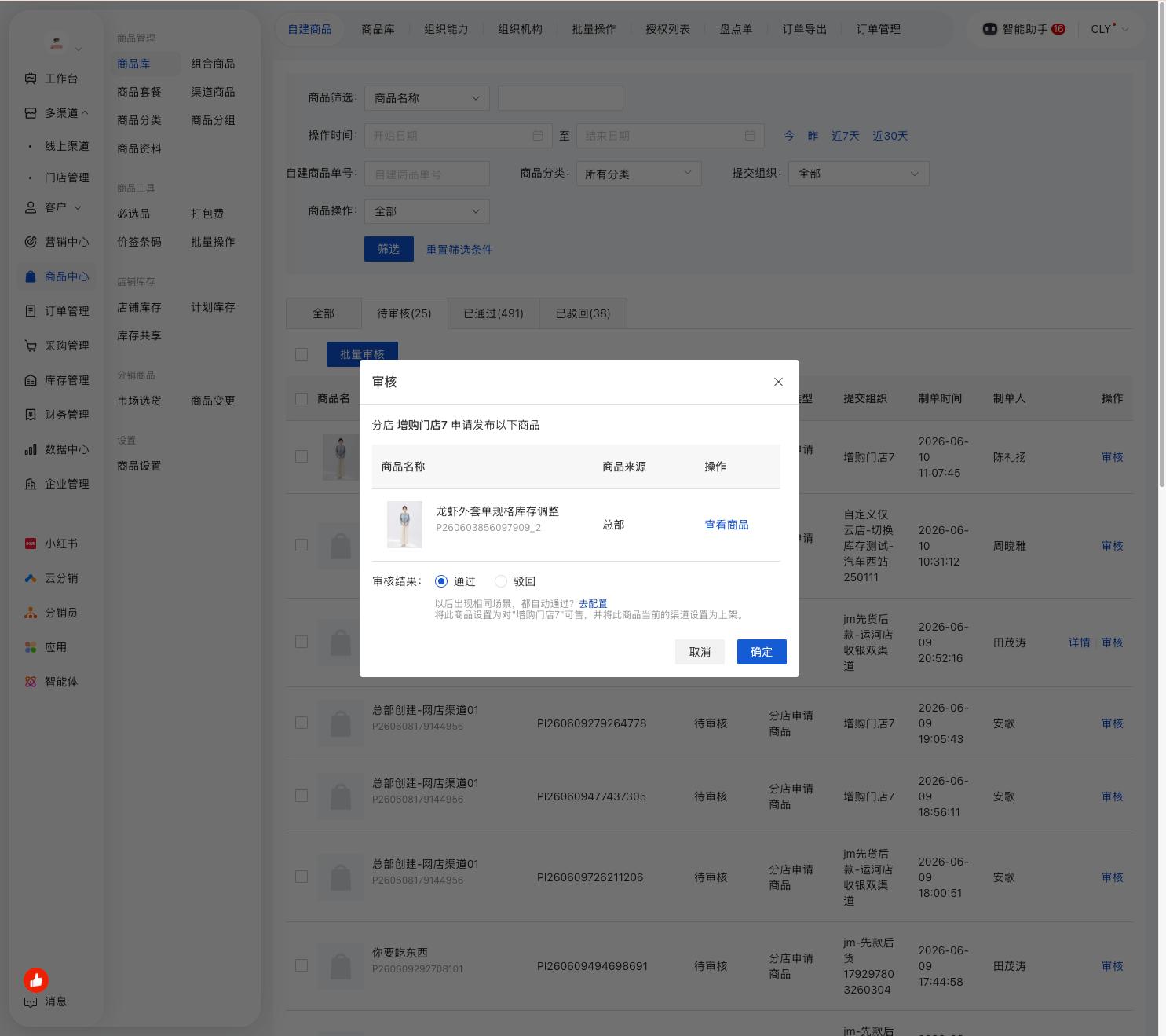Open the 财务管理 icon
The width and height of the screenshot is (1166, 1036).
pos(31,415)
